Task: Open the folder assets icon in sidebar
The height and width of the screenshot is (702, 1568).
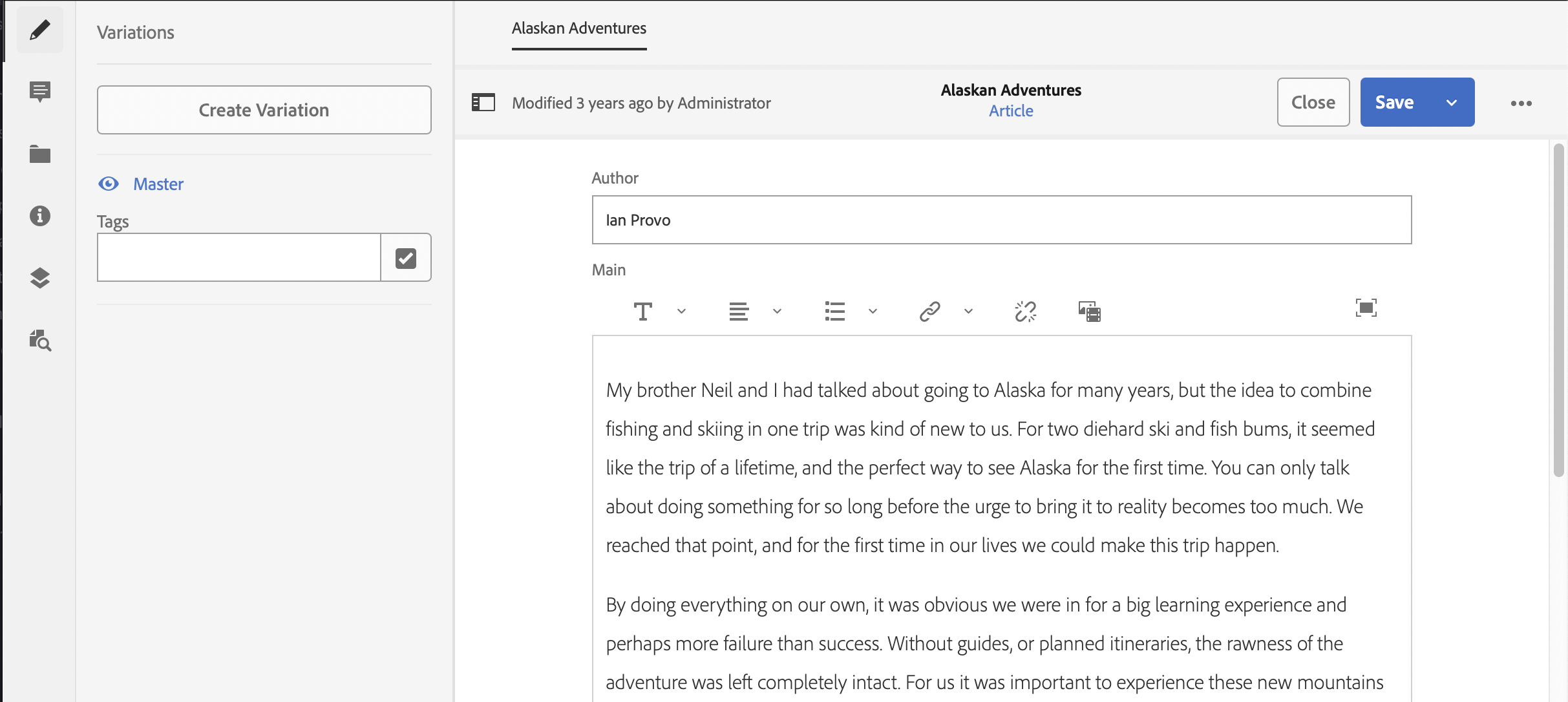Action: tap(39, 154)
